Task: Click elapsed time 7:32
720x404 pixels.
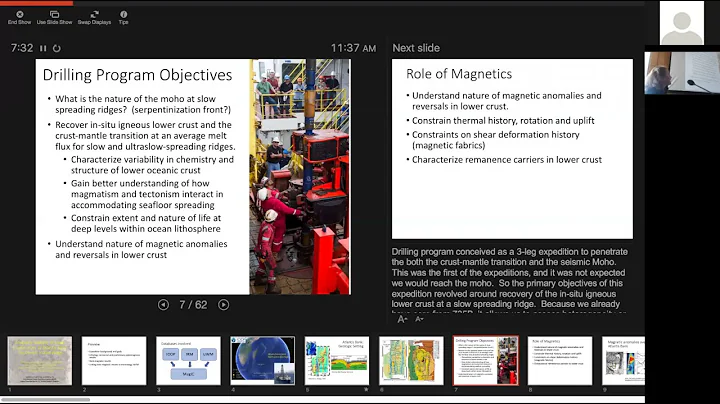Action: 22,48
